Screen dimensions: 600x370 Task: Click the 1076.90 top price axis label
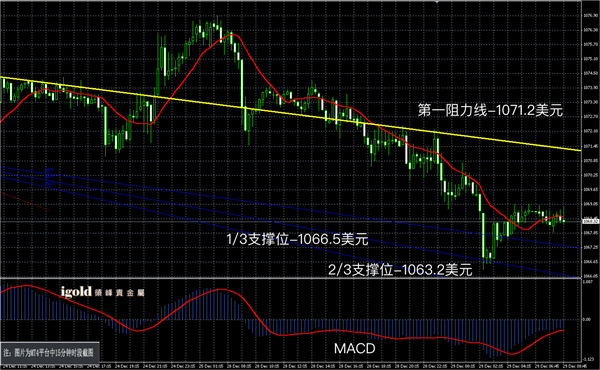pyautogui.click(x=590, y=16)
